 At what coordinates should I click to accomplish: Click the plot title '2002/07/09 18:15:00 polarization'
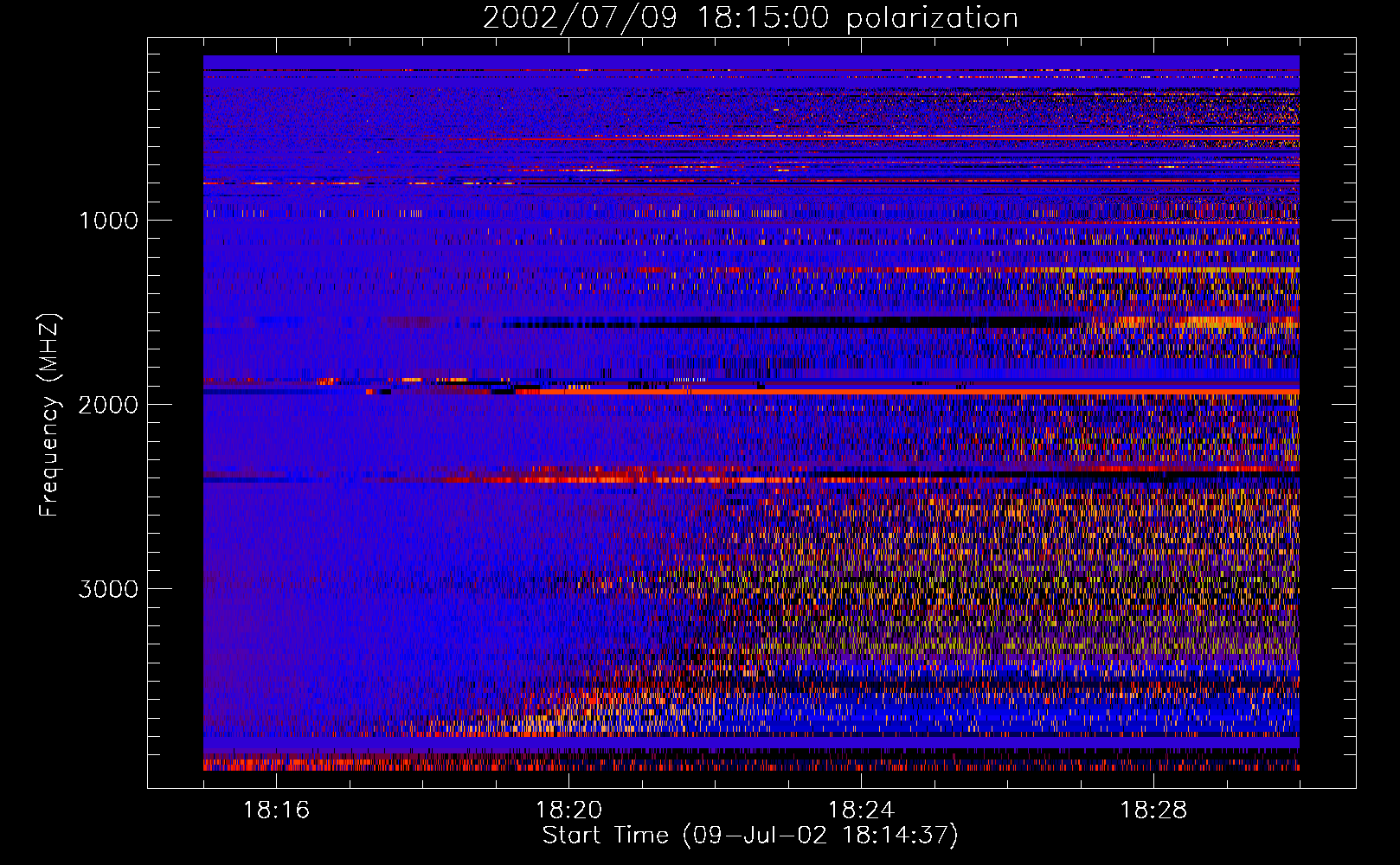point(750,18)
